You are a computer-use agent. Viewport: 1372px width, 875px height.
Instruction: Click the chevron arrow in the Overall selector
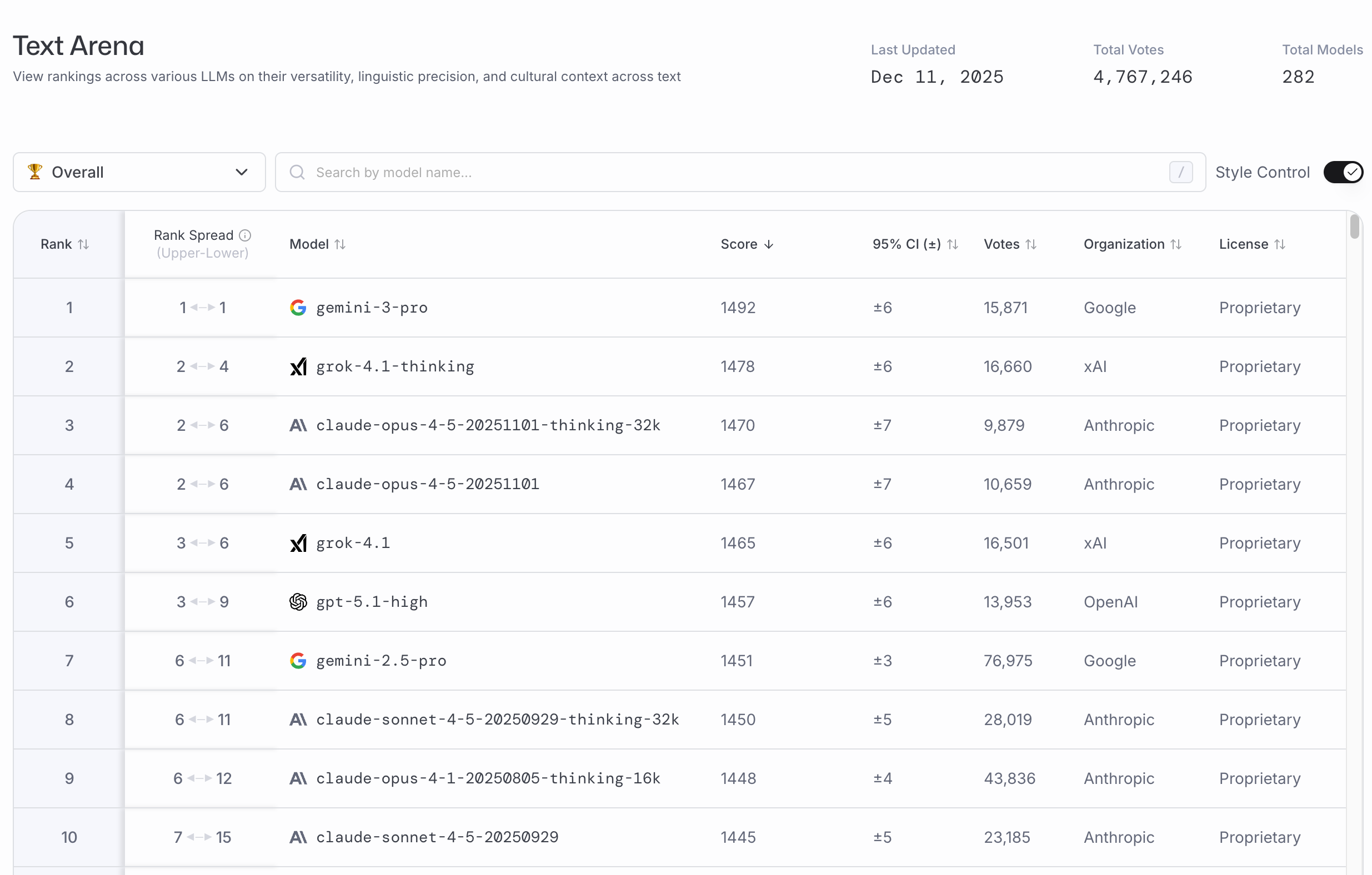242,172
